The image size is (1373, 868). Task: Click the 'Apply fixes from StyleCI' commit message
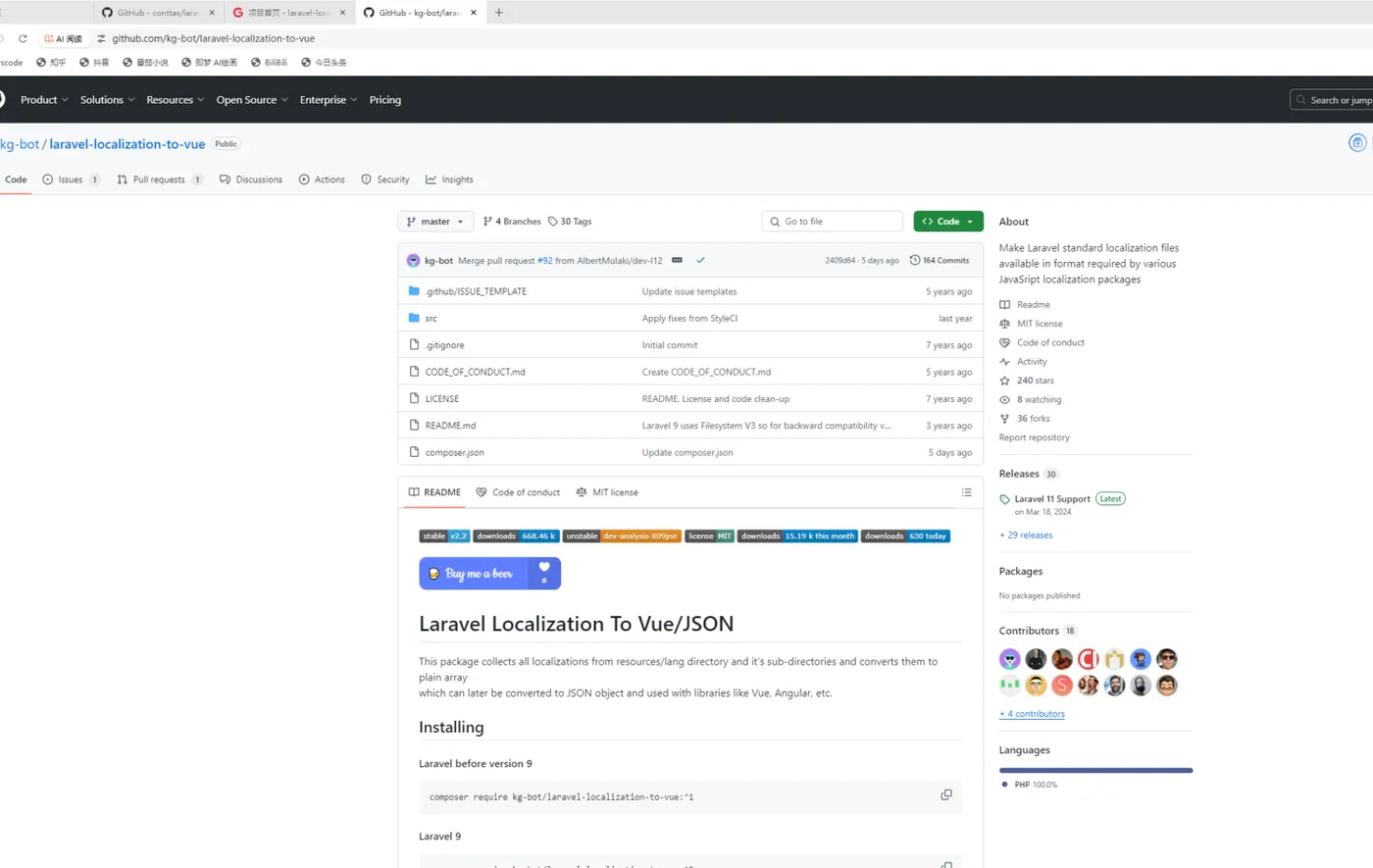[x=690, y=319]
